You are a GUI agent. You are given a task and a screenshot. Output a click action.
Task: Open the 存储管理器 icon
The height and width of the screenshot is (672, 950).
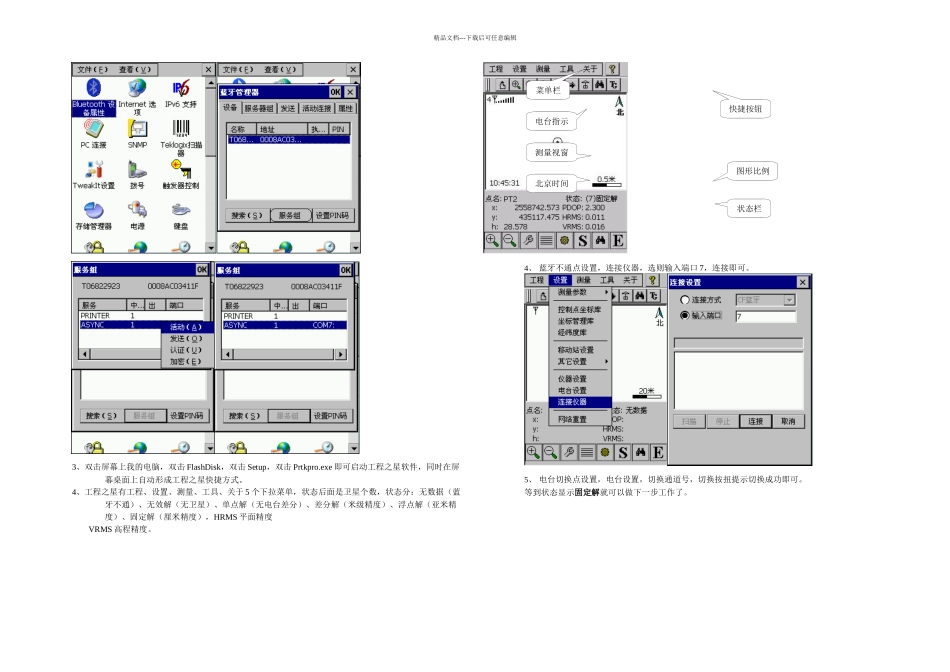(93, 216)
